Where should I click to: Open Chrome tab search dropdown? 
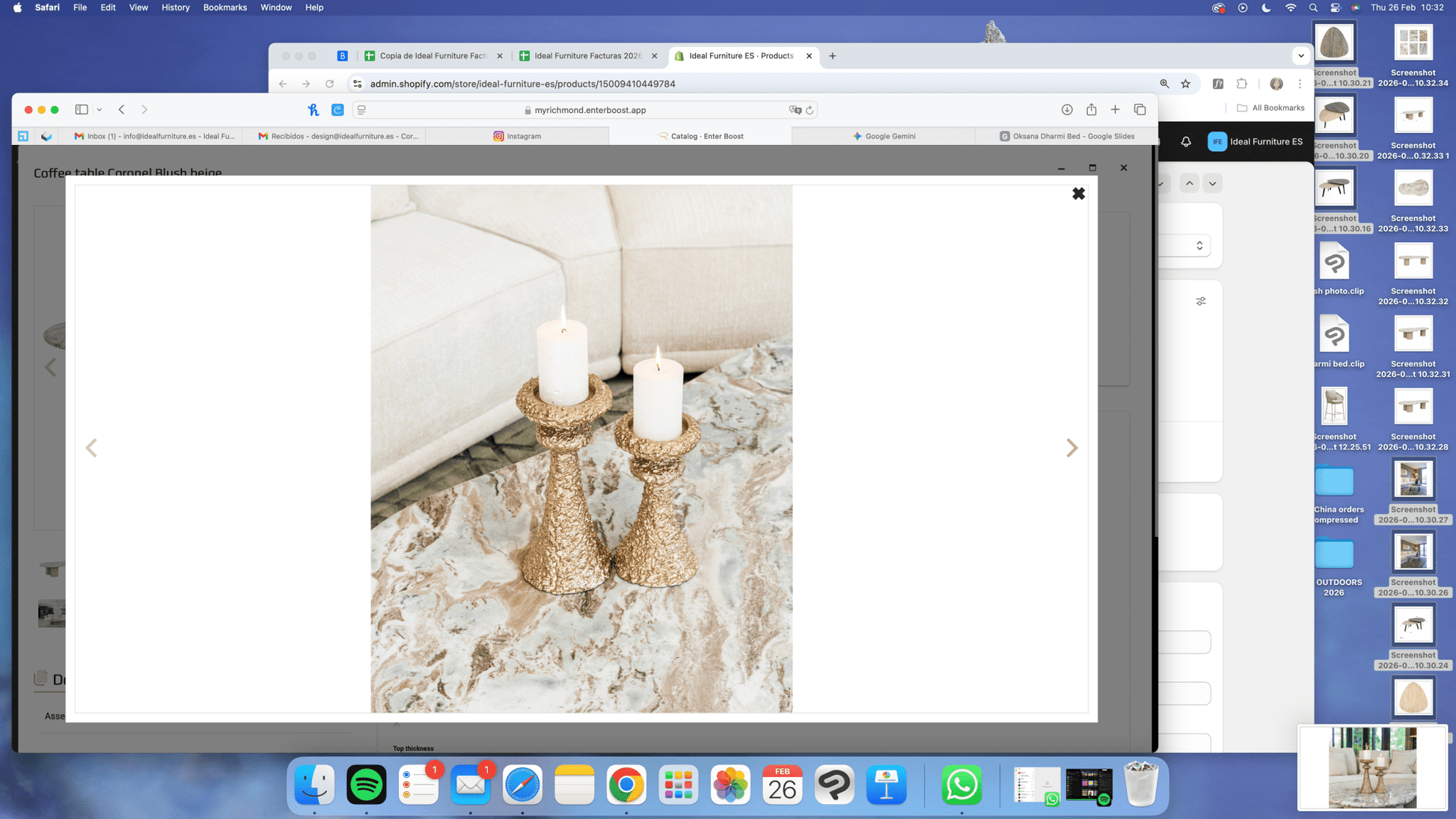click(1301, 55)
